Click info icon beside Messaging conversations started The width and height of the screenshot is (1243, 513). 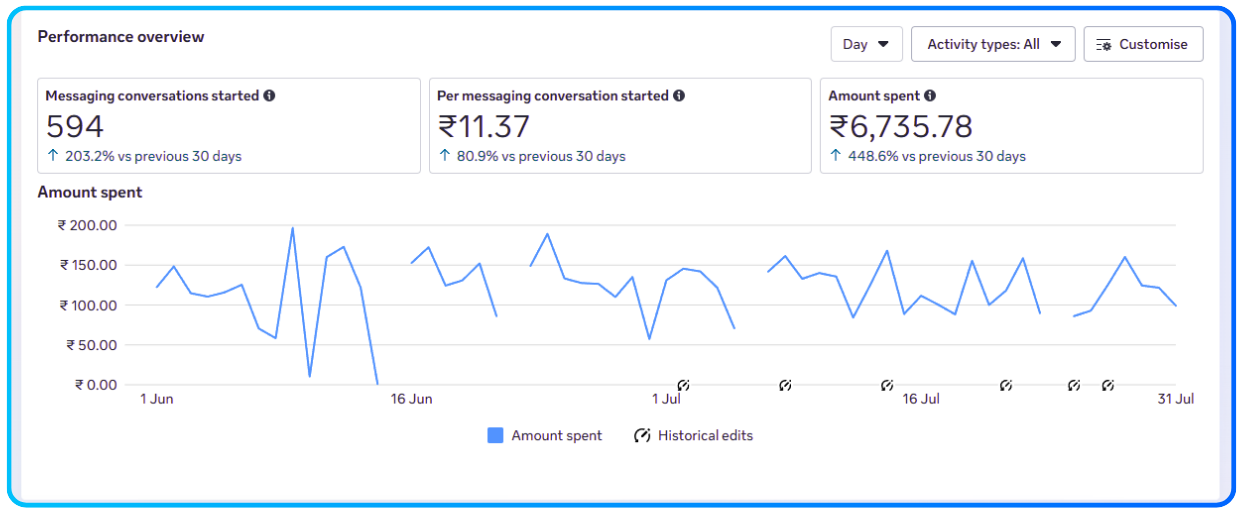coord(269,96)
